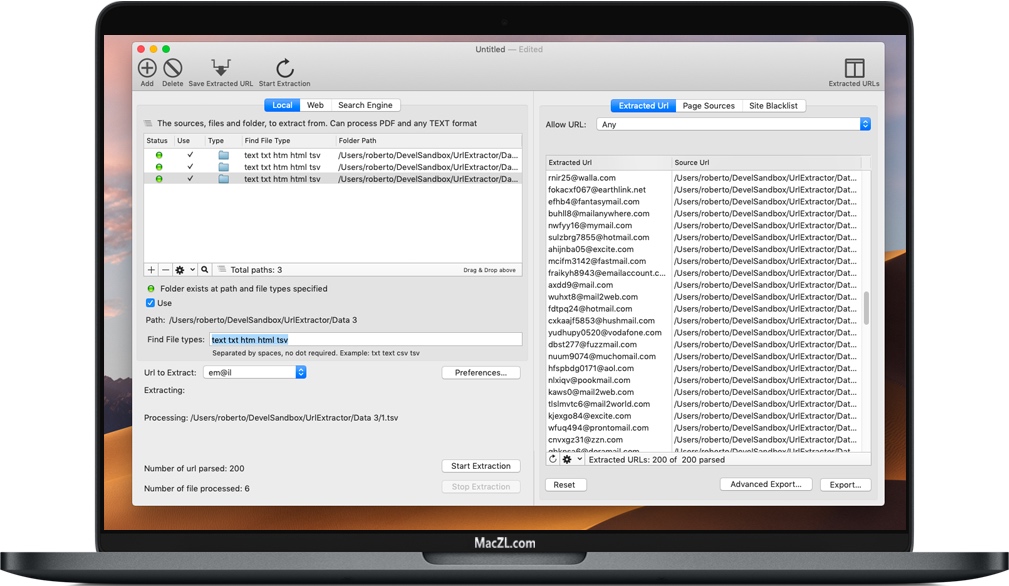
Task: Open the Advanced Export dialog
Action: point(765,484)
